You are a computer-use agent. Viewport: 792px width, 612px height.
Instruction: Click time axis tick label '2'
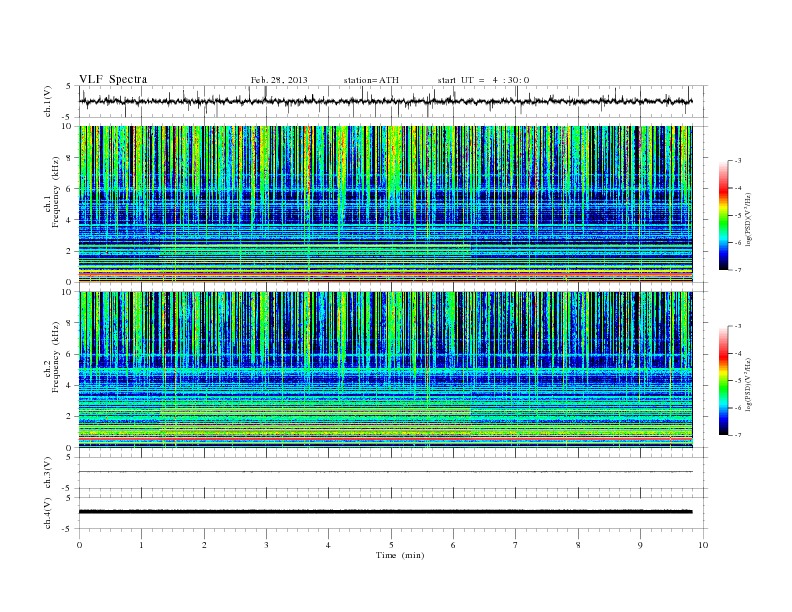204,545
